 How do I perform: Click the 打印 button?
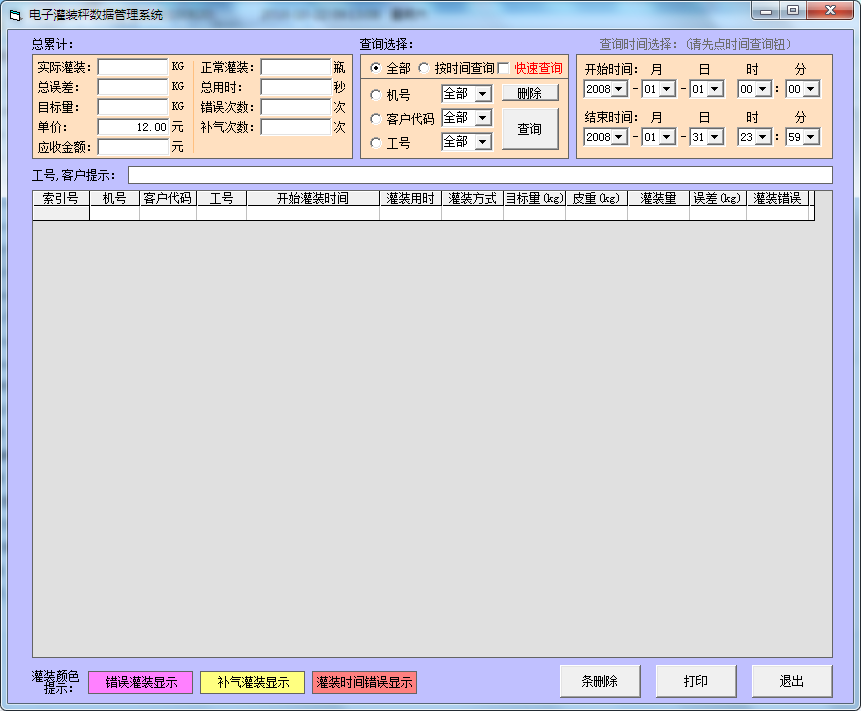[695, 681]
